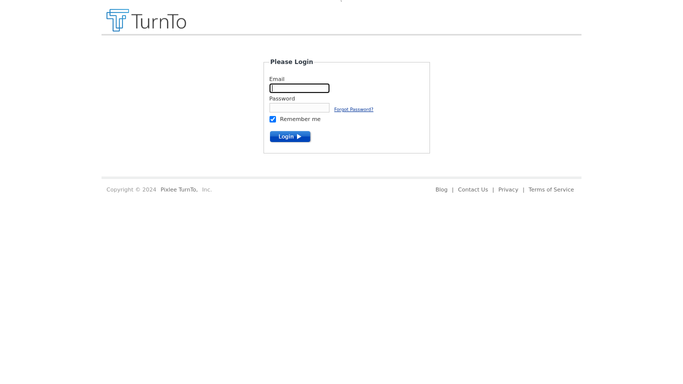The image size is (683, 384).
Task: Click the Password label
Action: coord(282,99)
